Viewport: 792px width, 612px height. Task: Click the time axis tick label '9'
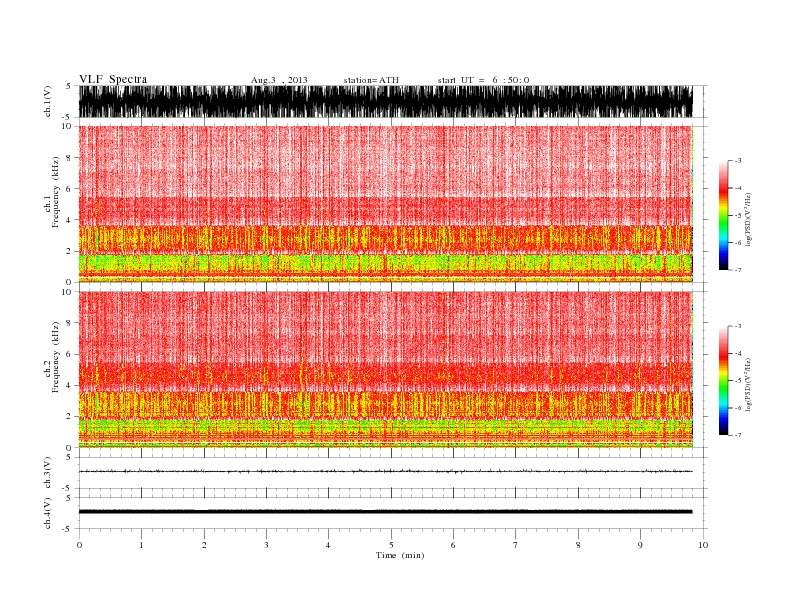tap(640, 545)
